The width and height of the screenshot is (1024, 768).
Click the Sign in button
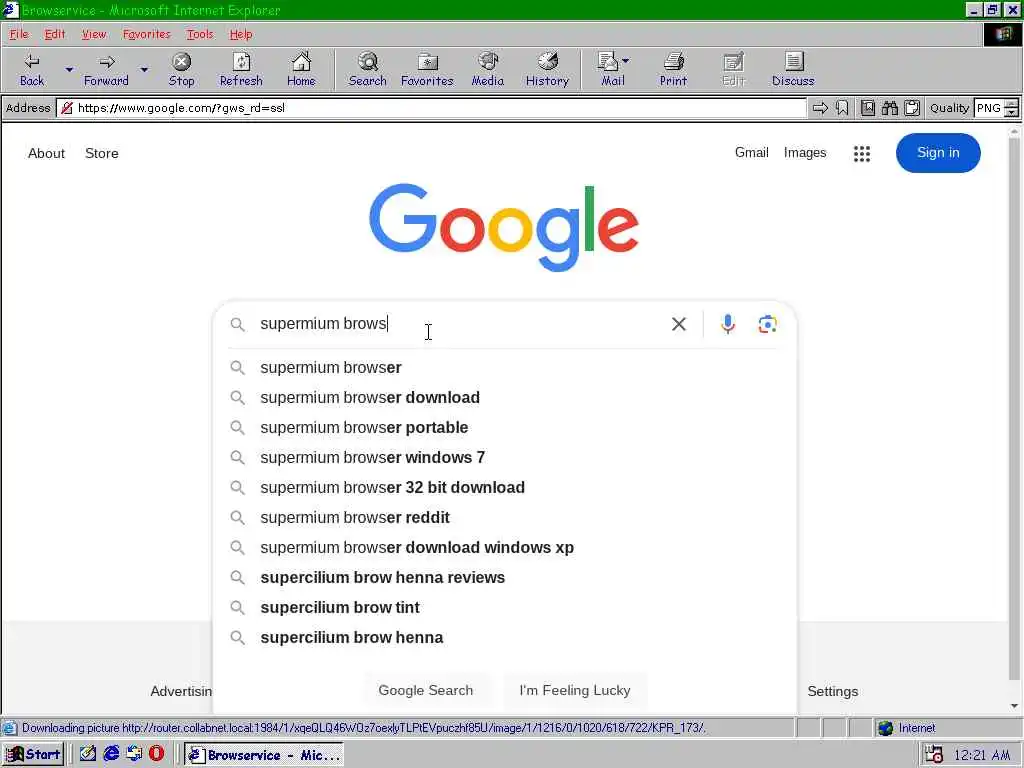pyautogui.click(x=938, y=153)
